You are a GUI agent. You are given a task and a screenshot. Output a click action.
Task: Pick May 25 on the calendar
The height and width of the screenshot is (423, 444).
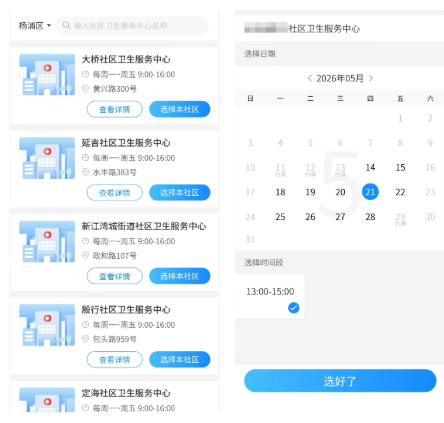[x=280, y=217]
